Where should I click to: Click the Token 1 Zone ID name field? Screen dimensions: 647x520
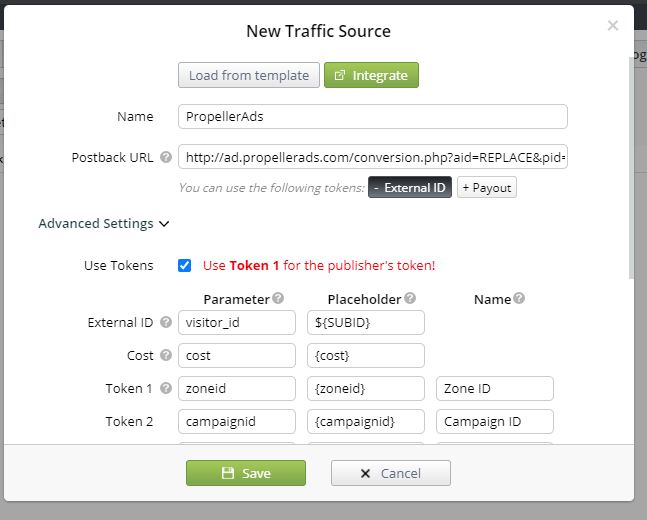pos(495,388)
